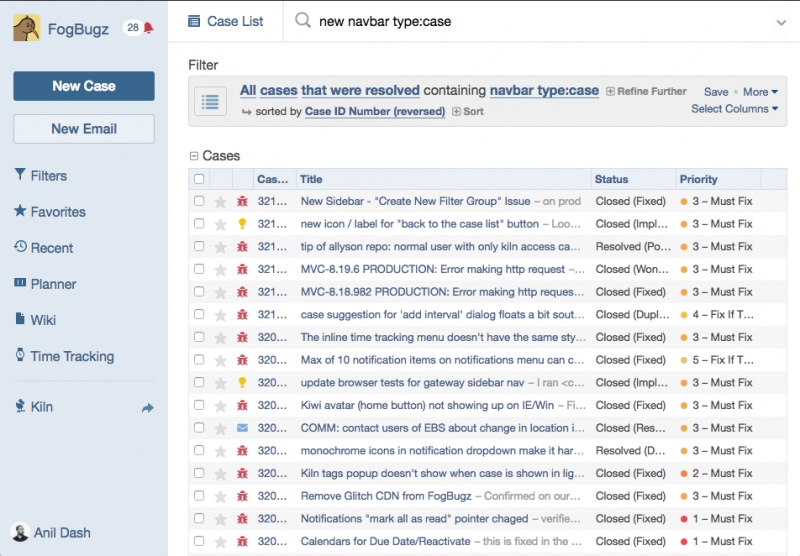Image resolution: width=800 pixels, height=556 pixels.
Task: Open Favorites in sidebar
Action: 50,212
